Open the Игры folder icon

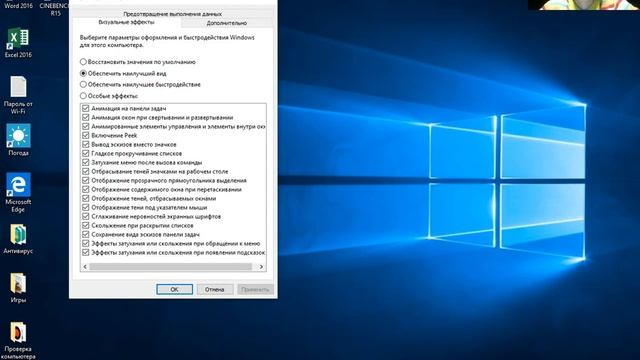click(x=18, y=288)
